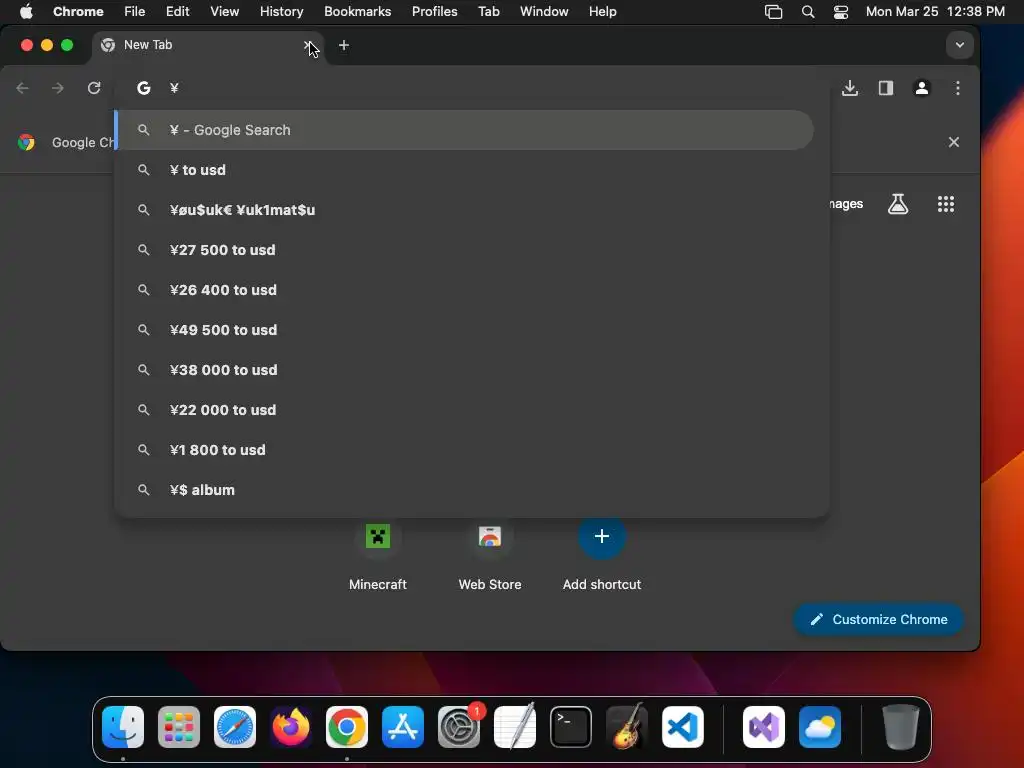
Task: Open the Weather app from the Dock
Action: pos(820,727)
